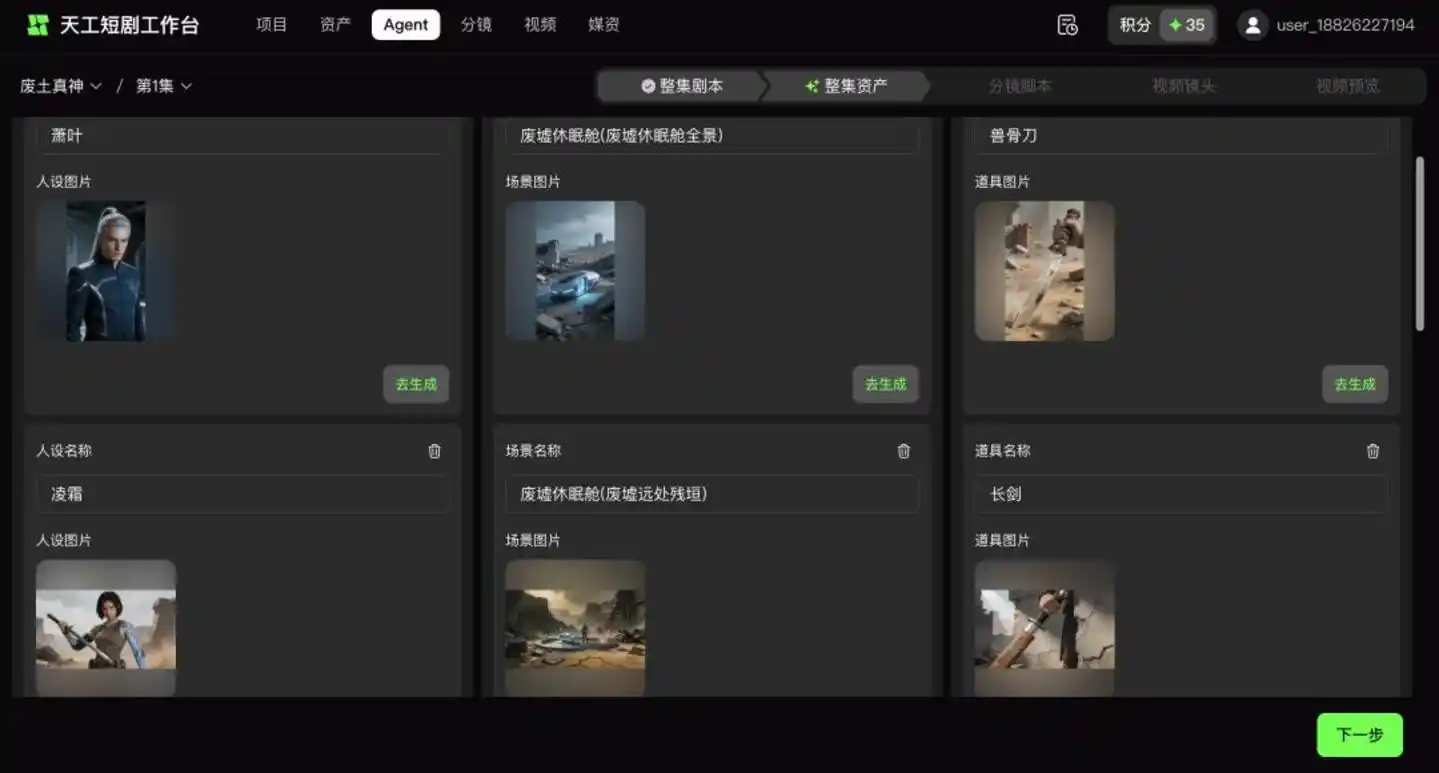Delete the 废墟远处残垣 scene with trash icon
1439x773 pixels.
coord(903,451)
